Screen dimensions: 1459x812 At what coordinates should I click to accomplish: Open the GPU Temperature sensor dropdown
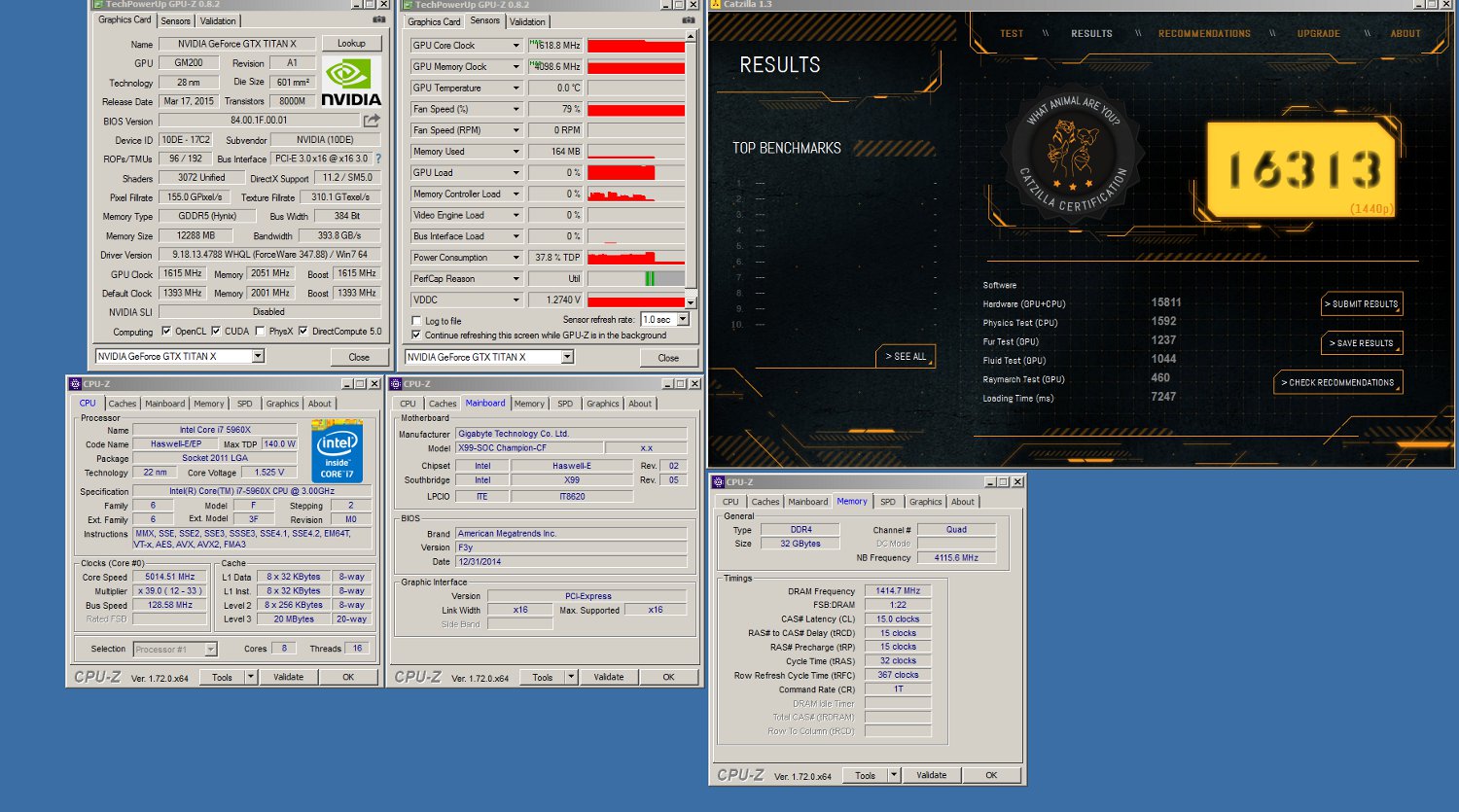coord(516,88)
